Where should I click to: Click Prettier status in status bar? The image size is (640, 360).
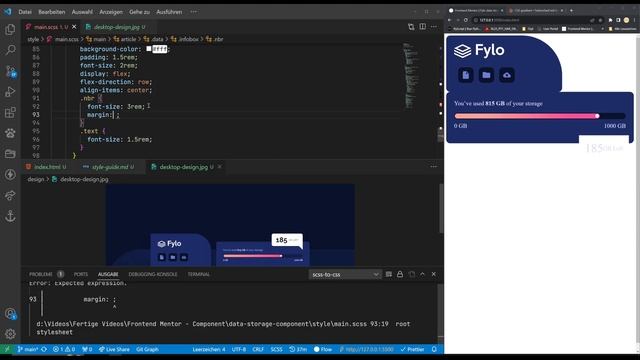pos(412,349)
